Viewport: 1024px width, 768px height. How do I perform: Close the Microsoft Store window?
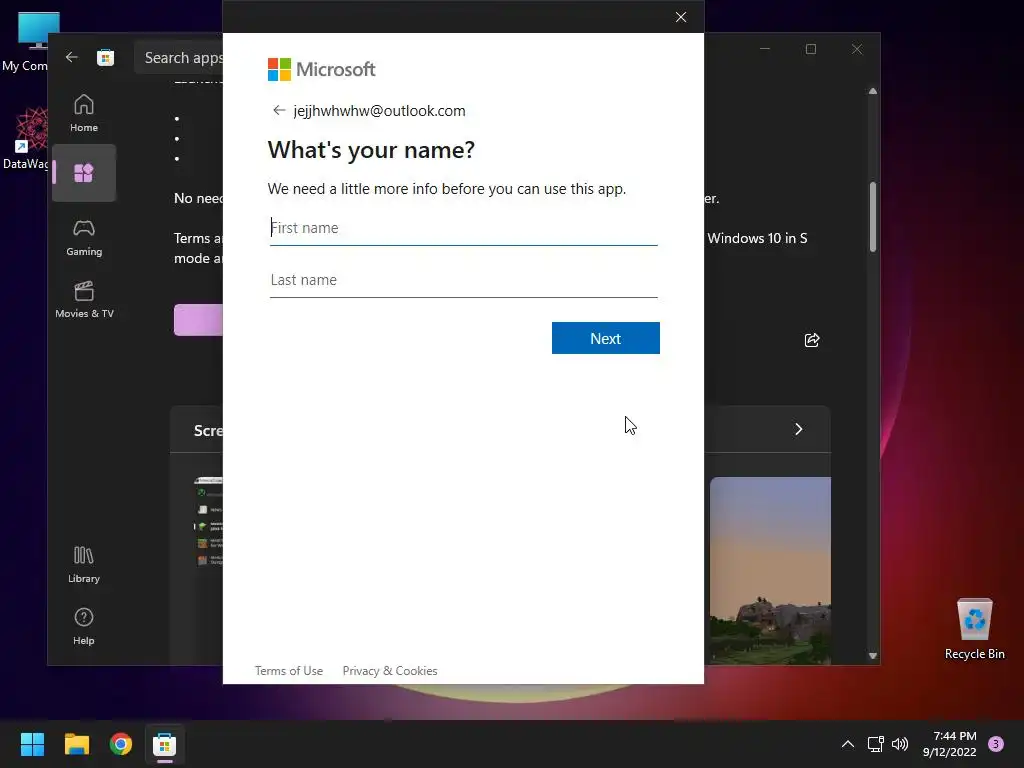tap(857, 49)
